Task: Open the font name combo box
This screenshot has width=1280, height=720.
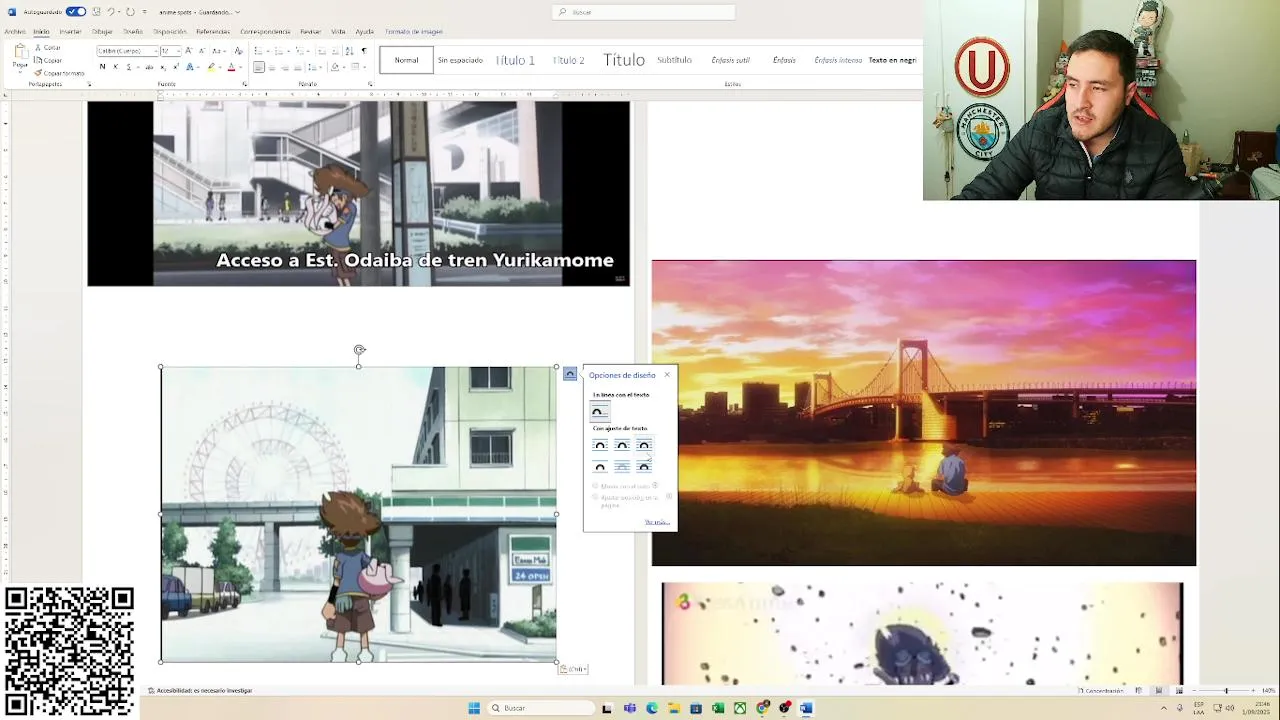Action: [x=127, y=51]
